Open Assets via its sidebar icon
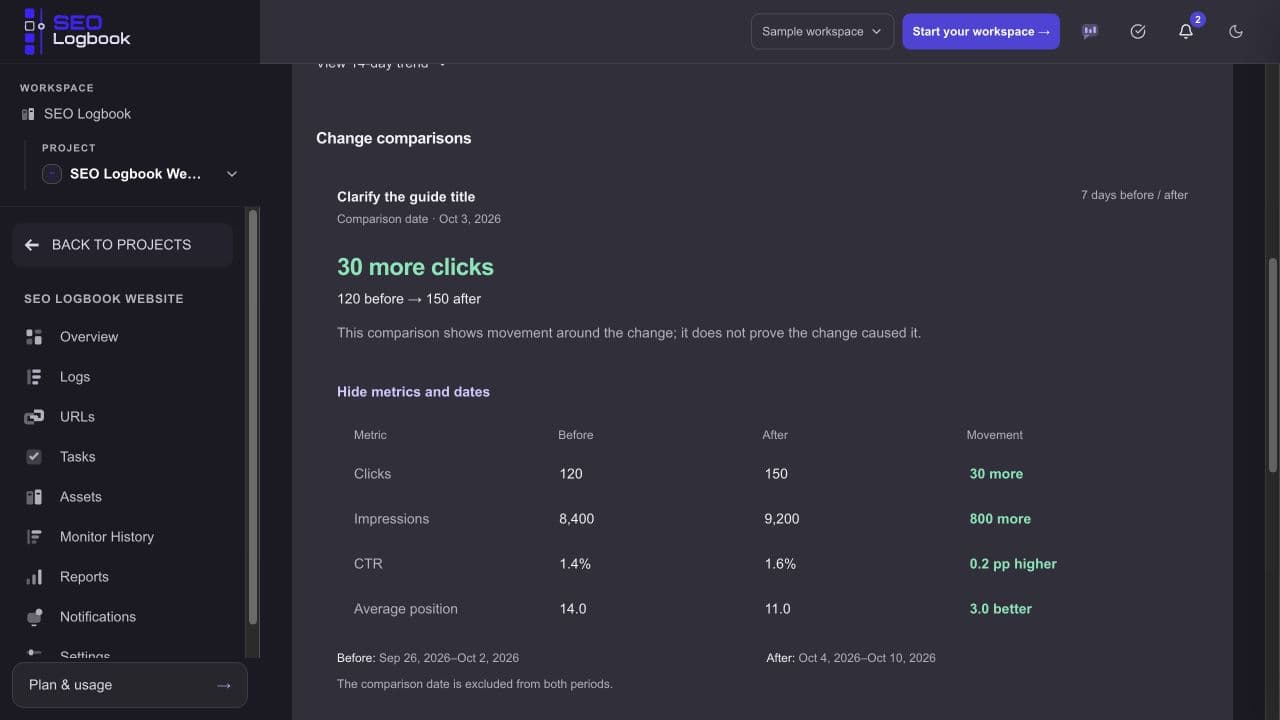The height and width of the screenshot is (720, 1280). coord(34,497)
